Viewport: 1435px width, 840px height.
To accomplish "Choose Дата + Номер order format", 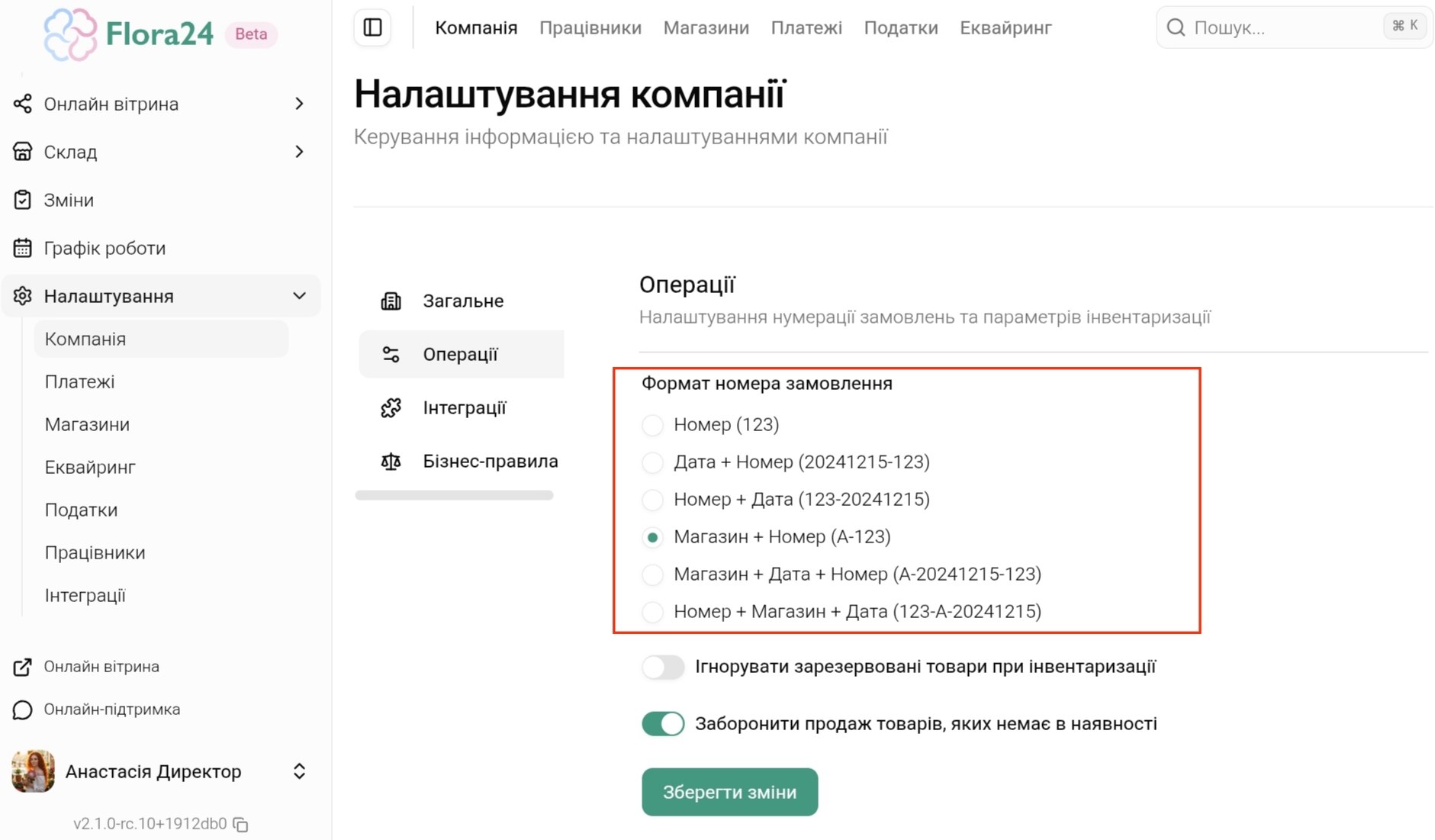I will pyautogui.click(x=652, y=462).
